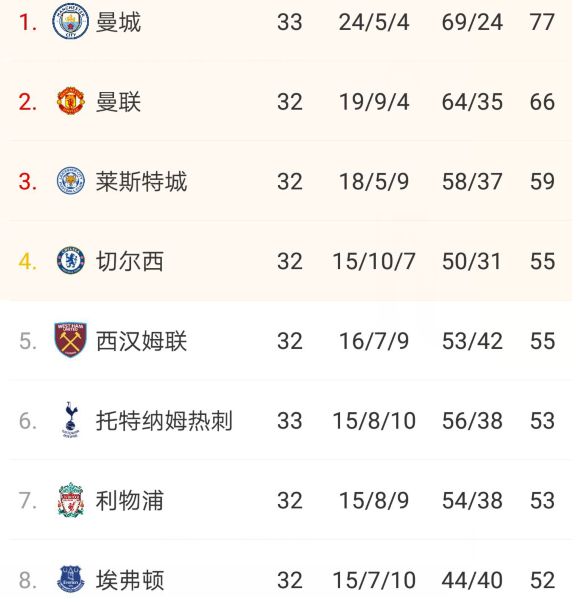Screen dimensions: 572x598
Task: Open the 曼联 team name
Action: pos(118,102)
